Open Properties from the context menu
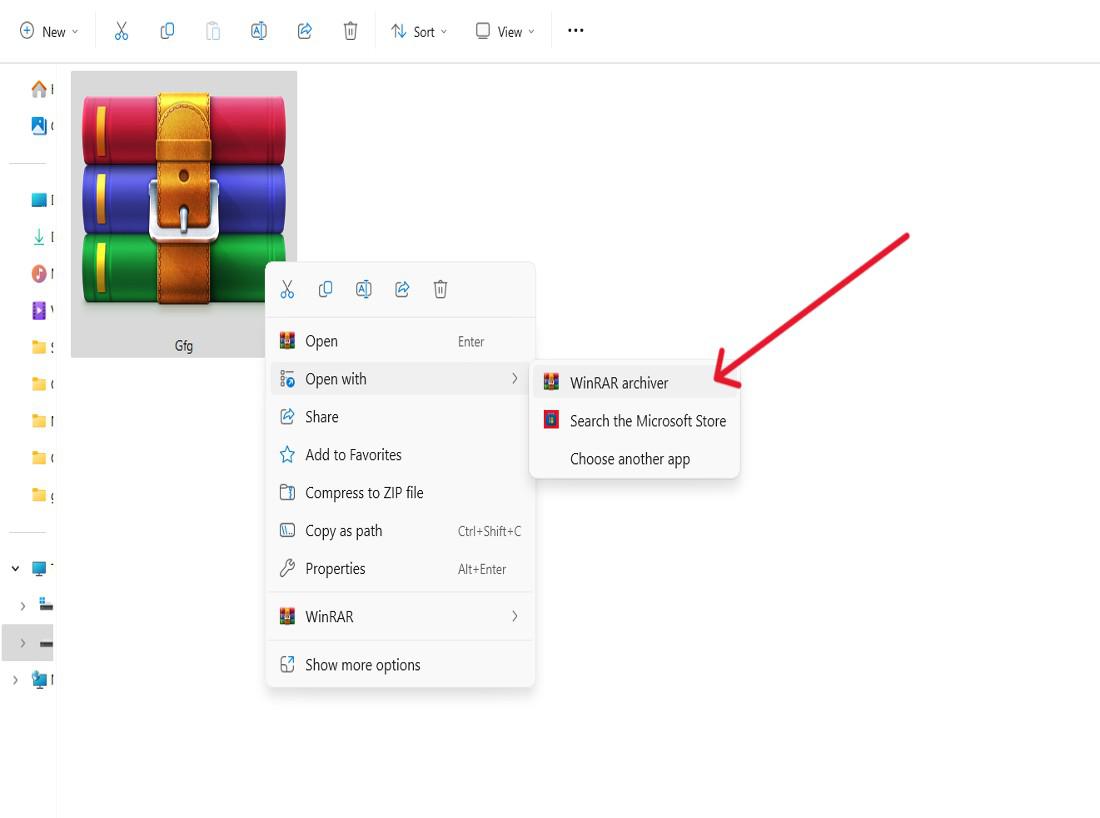1100x818 pixels. point(400,568)
